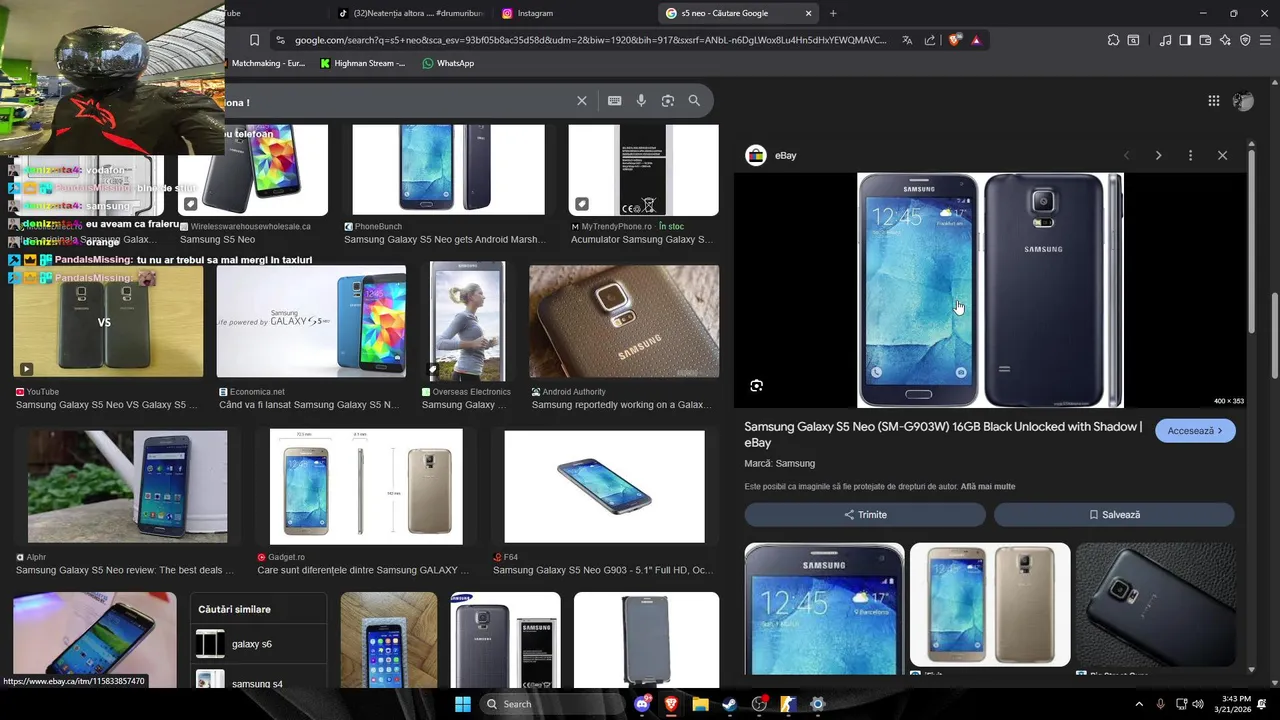
Task: Open File Explorer from the taskbar
Action: pyautogui.click(x=701, y=704)
